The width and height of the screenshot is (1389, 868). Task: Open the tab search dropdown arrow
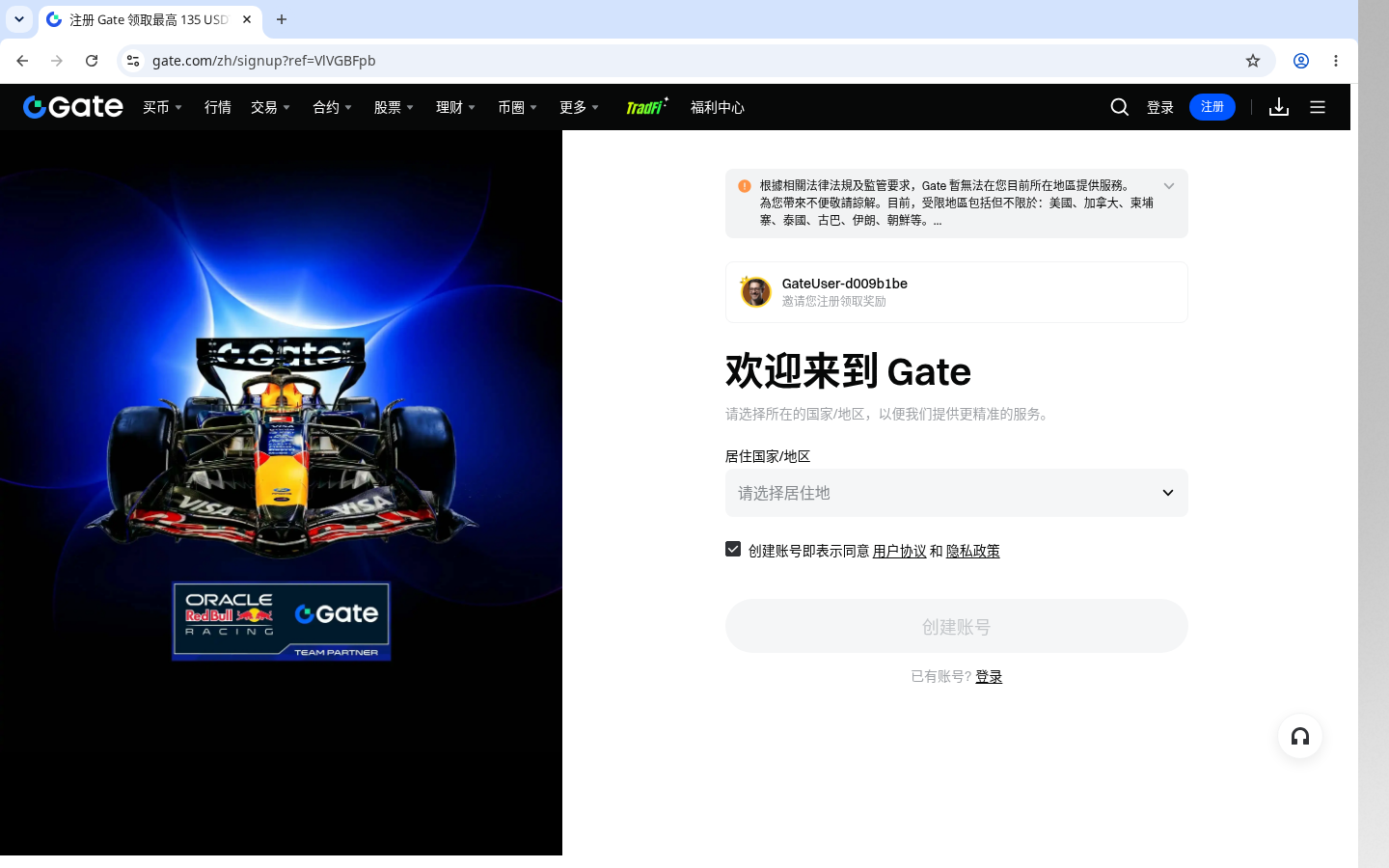click(x=19, y=19)
